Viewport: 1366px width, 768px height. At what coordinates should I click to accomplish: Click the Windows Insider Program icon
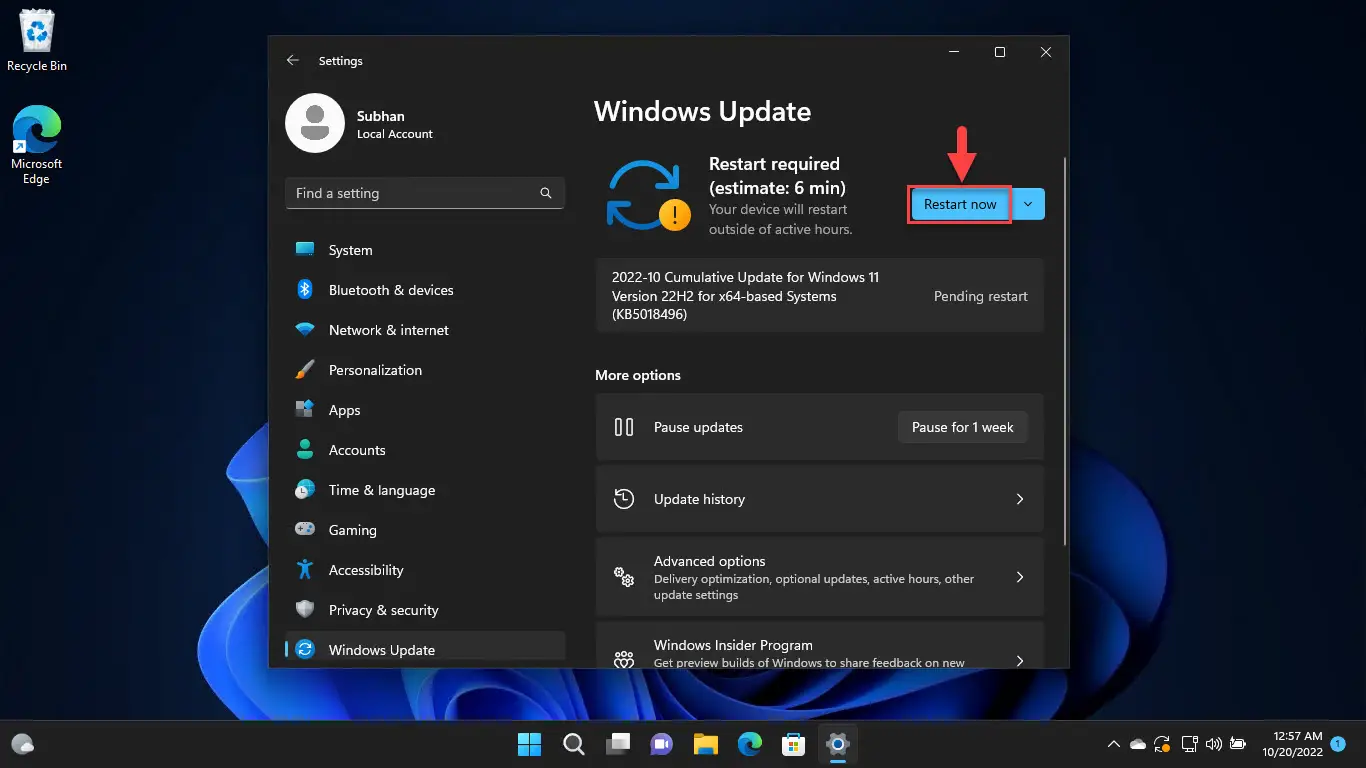(x=624, y=660)
